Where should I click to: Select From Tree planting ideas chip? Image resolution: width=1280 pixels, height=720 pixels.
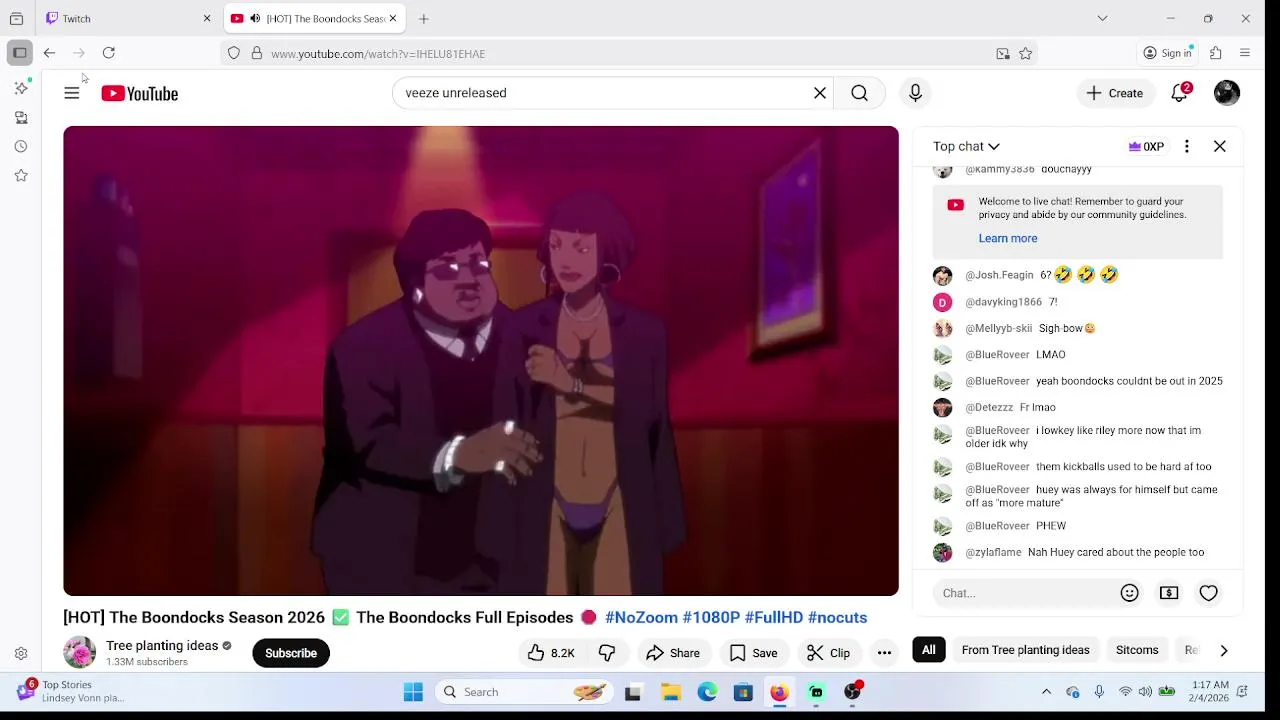(1025, 650)
